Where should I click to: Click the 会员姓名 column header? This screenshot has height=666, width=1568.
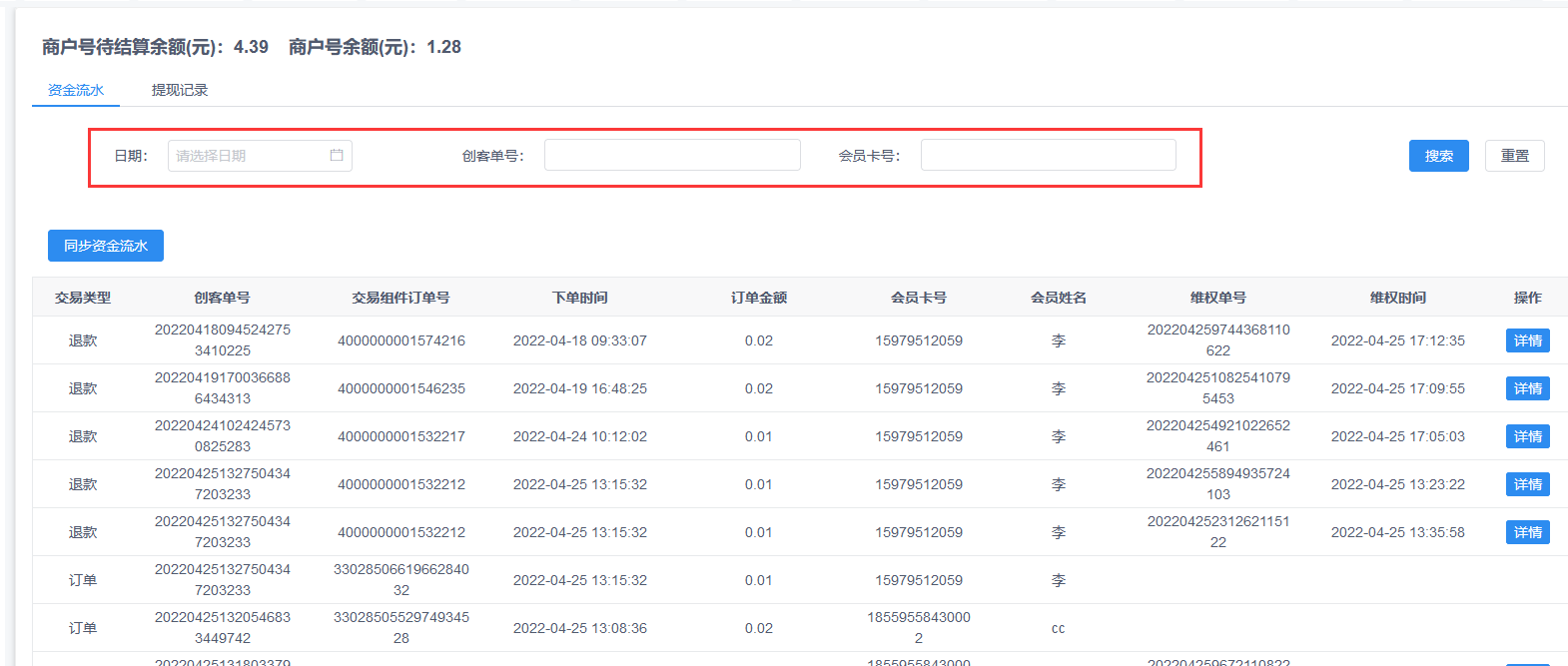[1059, 298]
